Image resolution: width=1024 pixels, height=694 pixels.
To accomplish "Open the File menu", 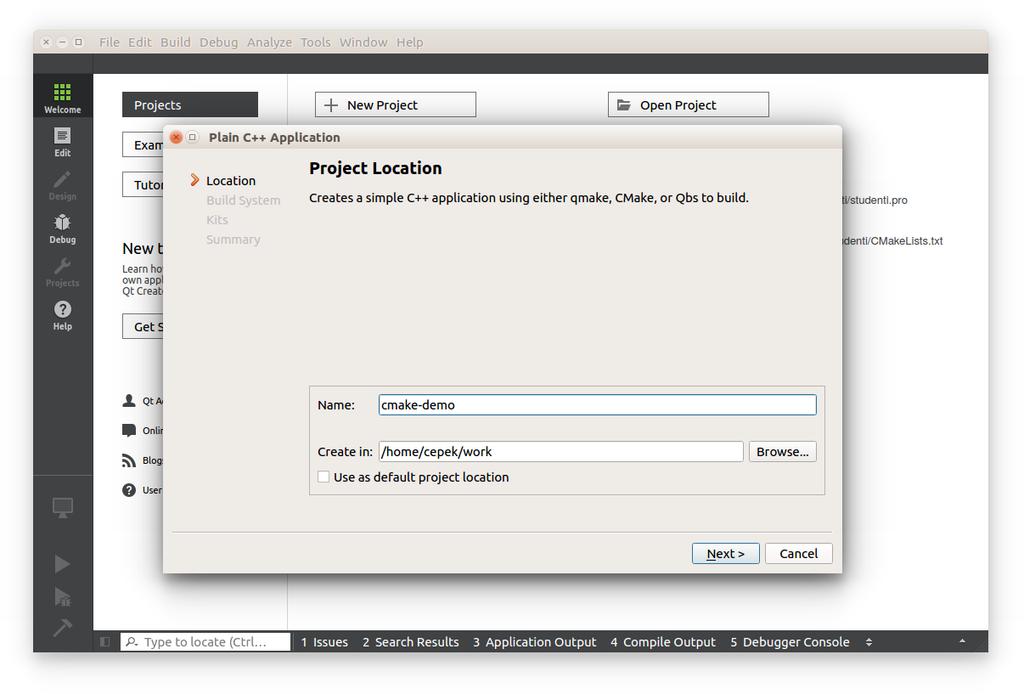I will point(109,42).
